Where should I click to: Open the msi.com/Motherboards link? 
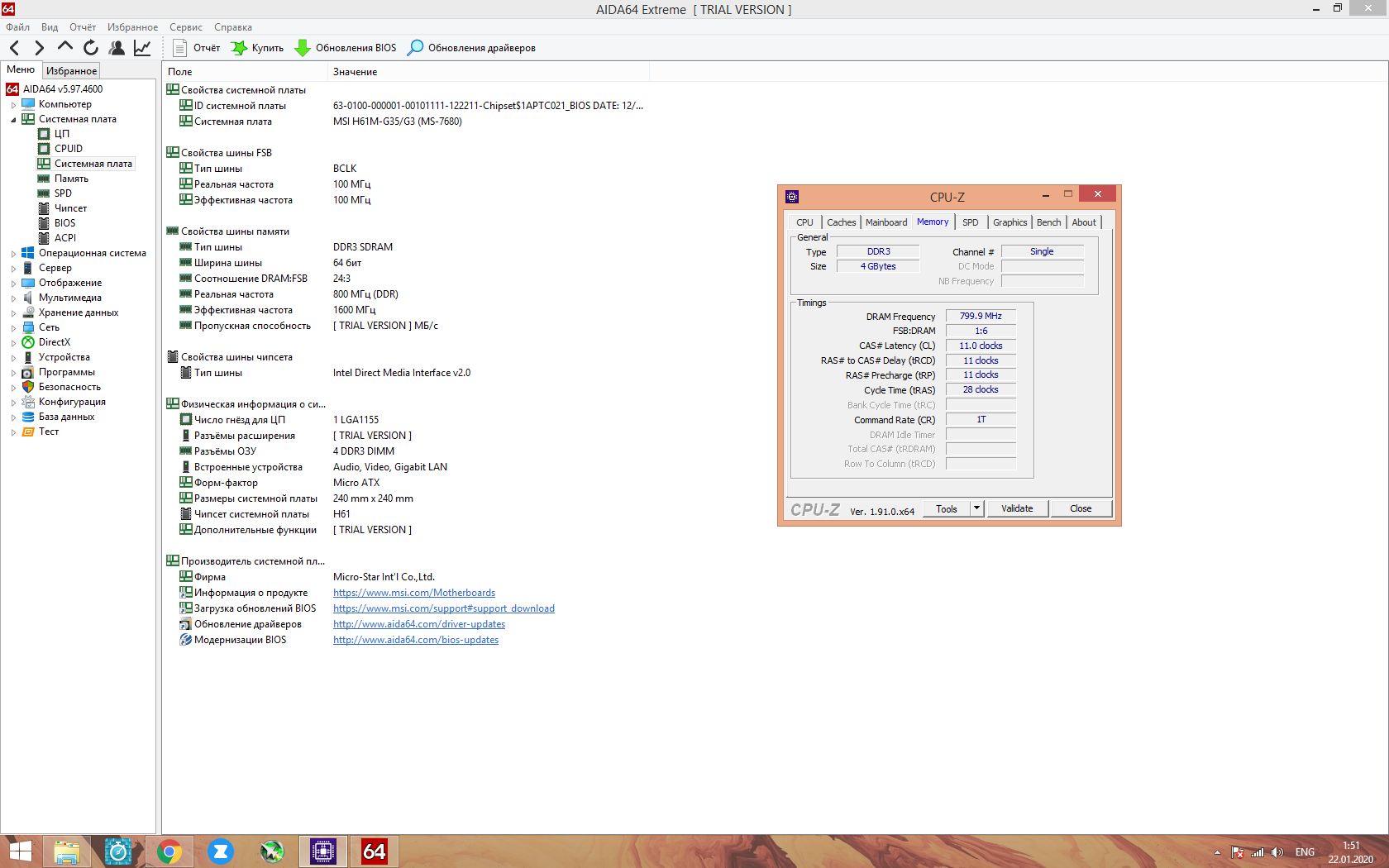(414, 593)
